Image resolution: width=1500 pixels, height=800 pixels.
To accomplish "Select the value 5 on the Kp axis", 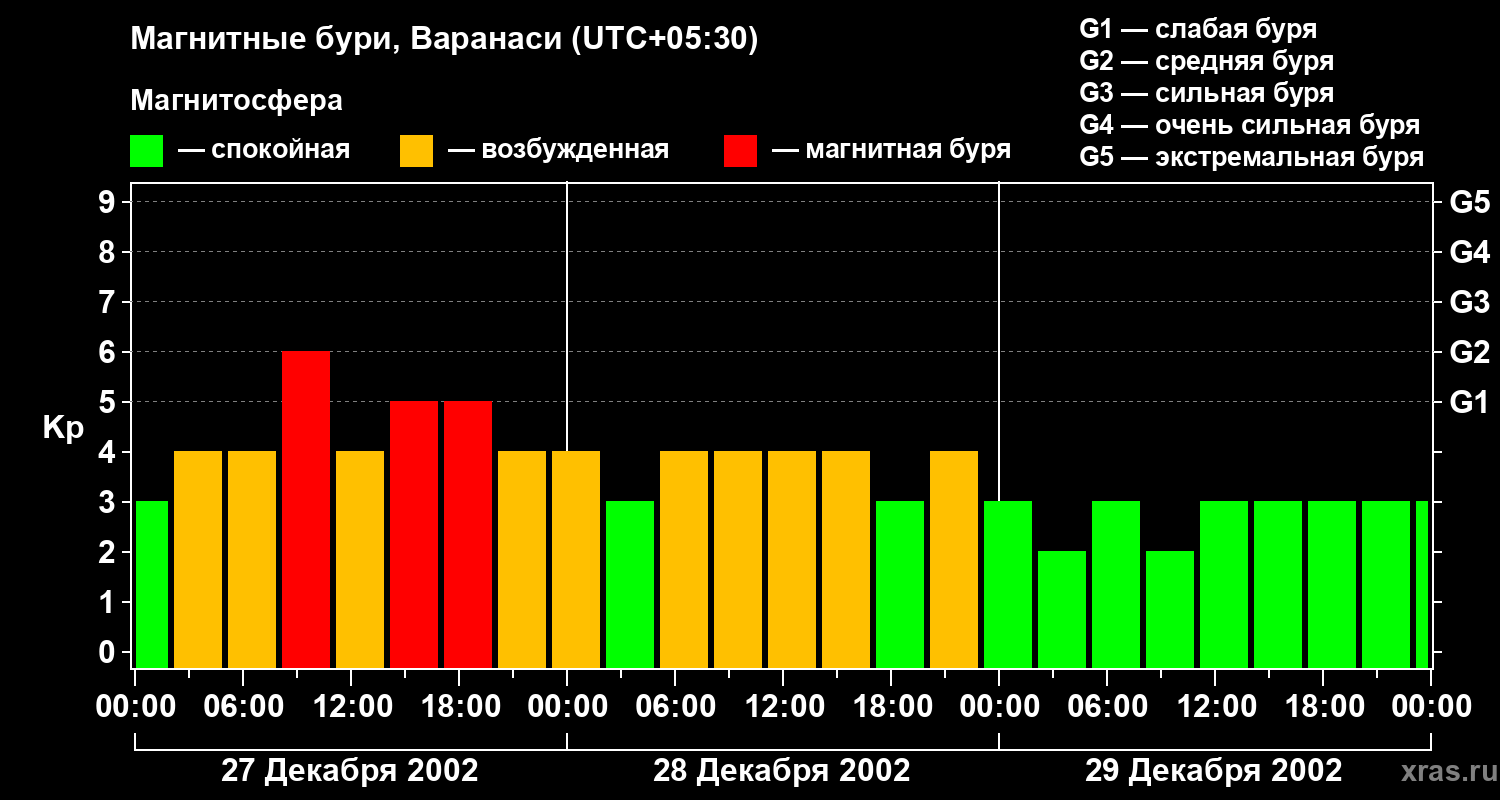I will (x=109, y=402).
